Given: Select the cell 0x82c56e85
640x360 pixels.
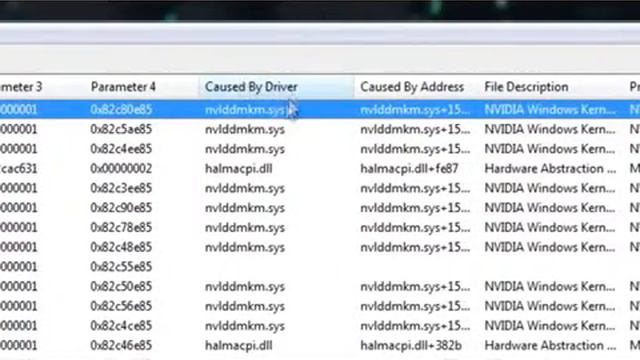Looking at the screenshot, I should [x=121, y=306].
